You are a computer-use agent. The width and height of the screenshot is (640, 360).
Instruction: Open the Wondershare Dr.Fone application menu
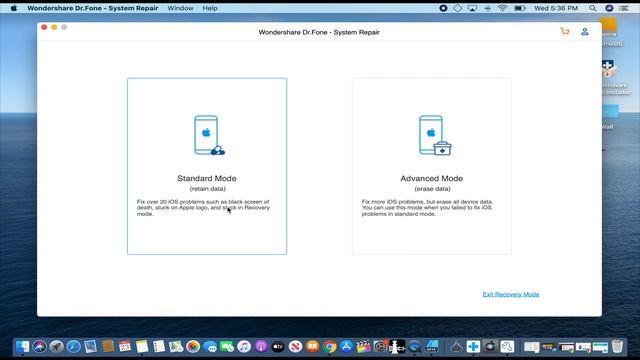(x=93, y=8)
